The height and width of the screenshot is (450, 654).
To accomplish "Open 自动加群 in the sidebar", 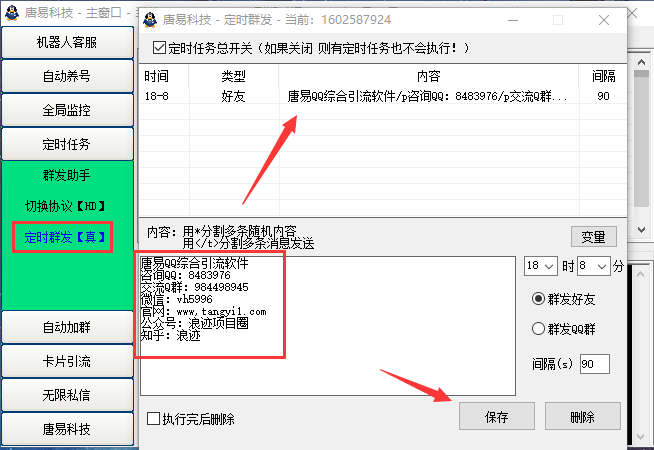I will tap(67, 327).
